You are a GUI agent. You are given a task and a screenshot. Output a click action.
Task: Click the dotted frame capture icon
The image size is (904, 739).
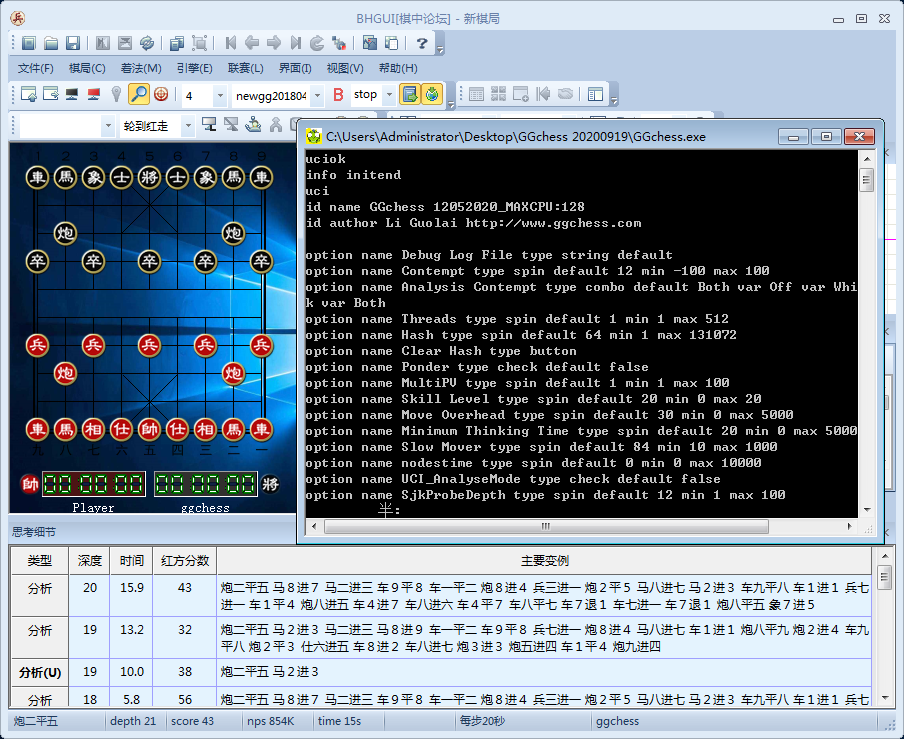coord(199,43)
